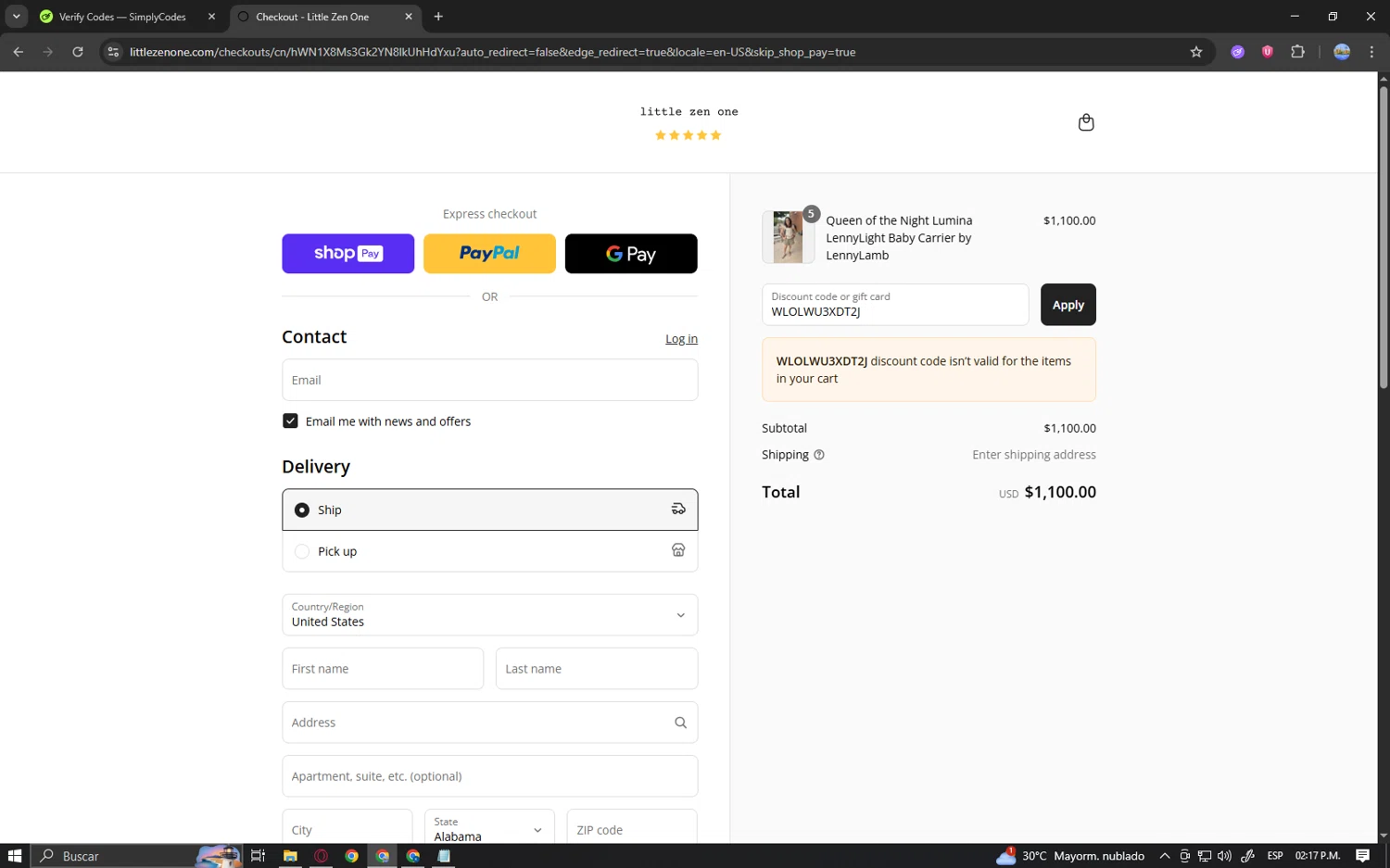Open Opera browser from the taskbar
The height and width of the screenshot is (868, 1390).
click(321, 856)
